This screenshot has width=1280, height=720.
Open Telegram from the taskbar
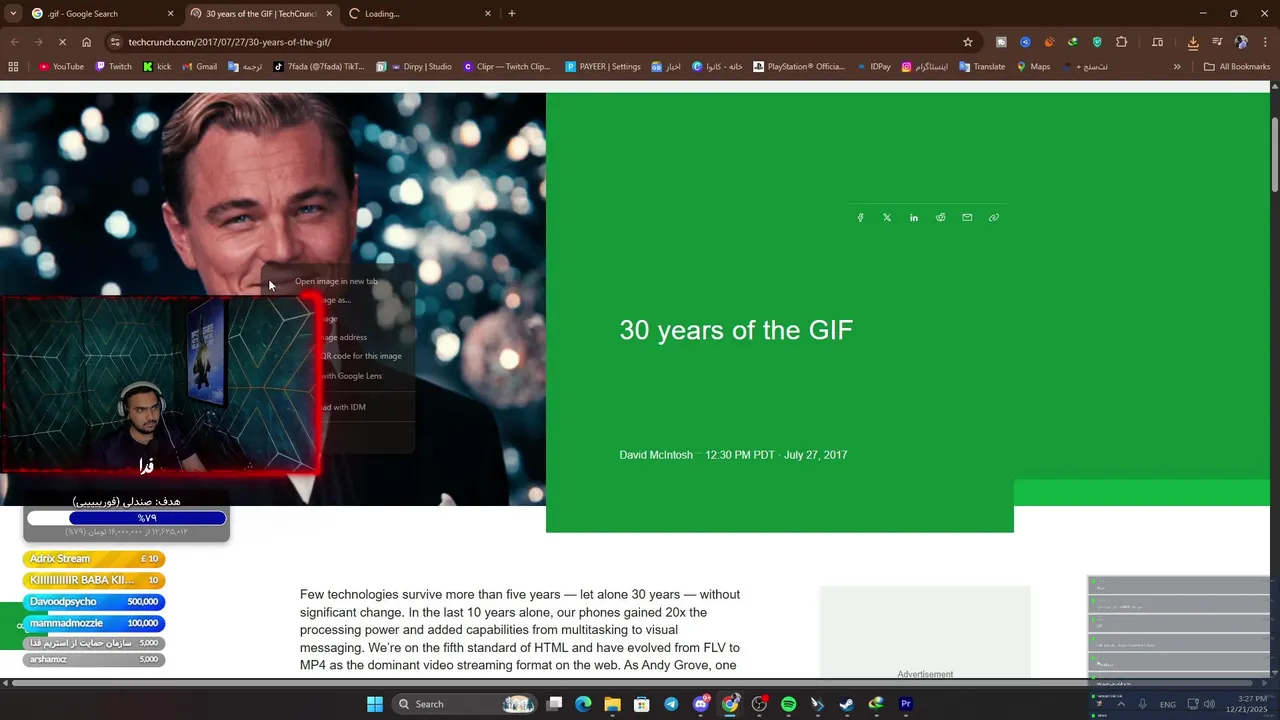pyautogui.click(x=671, y=704)
